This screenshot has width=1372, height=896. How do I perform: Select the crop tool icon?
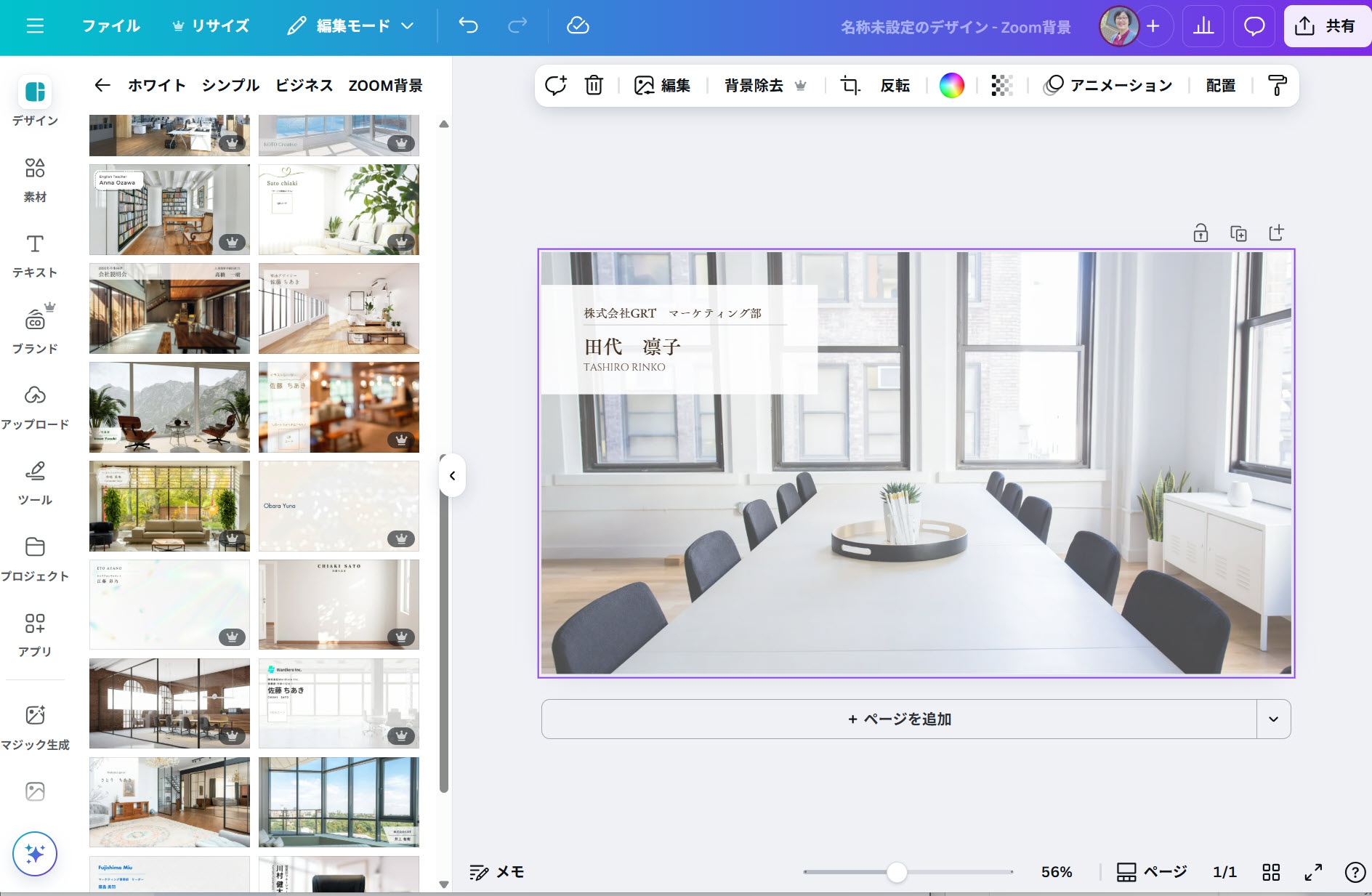click(850, 86)
